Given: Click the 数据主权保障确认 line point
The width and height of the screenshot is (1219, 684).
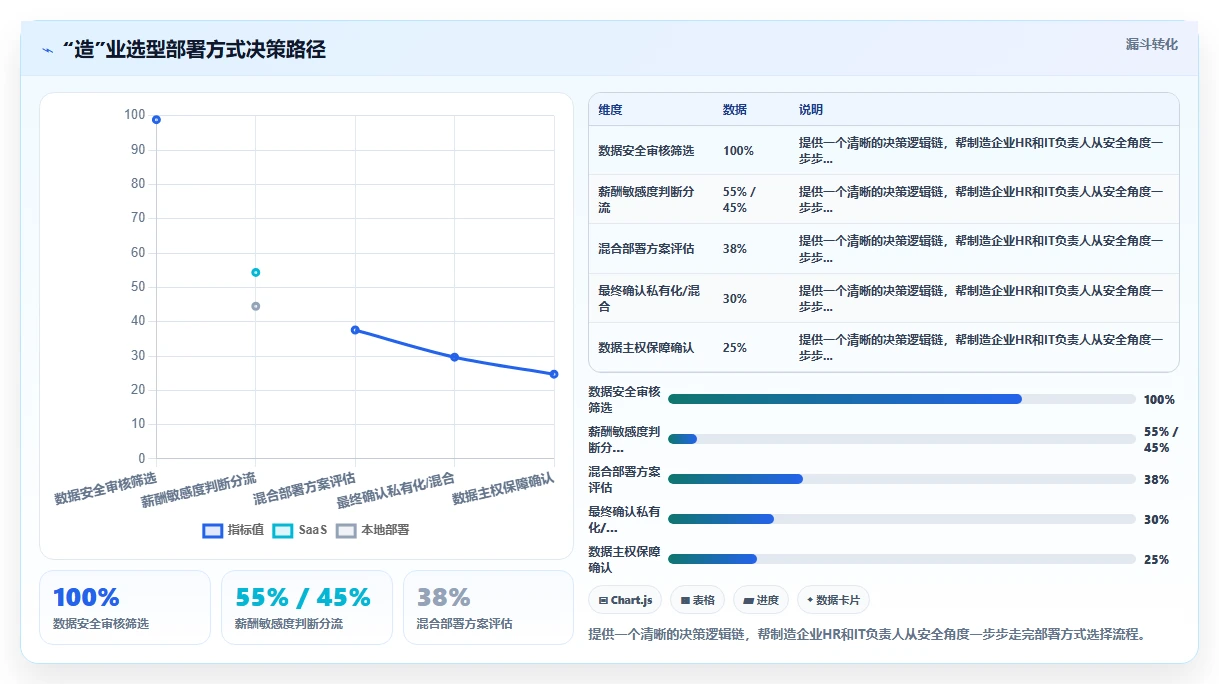Looking at the screenshot, I should tap(554, 374).
